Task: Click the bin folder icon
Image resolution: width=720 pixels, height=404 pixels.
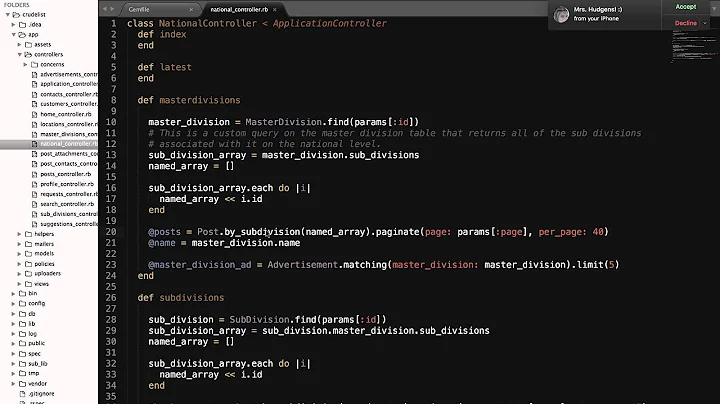Action: tap(22, 293)
